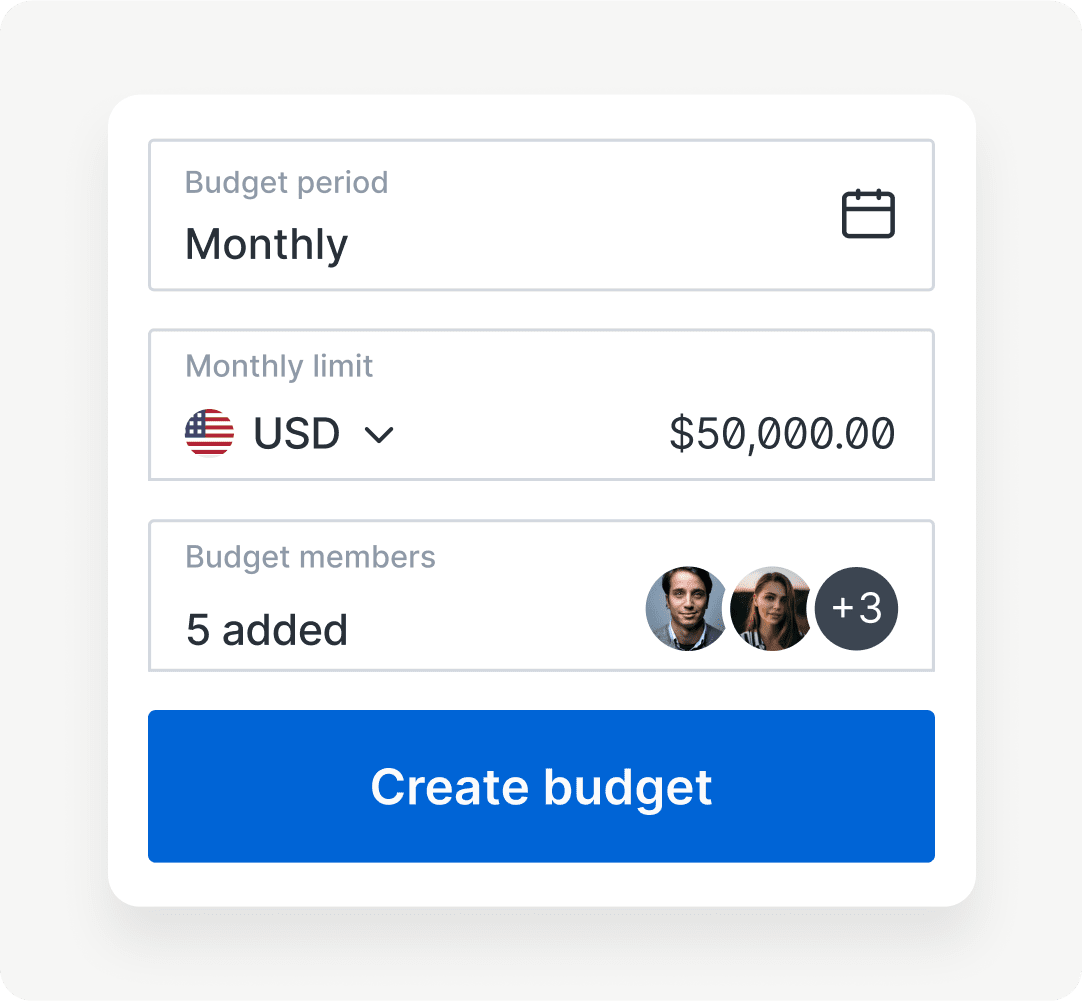This screenshot has height=1001, width=1082.
Task: Click white card padding below Create budget button
Action: pyautogui.click(x=540, y=884)
